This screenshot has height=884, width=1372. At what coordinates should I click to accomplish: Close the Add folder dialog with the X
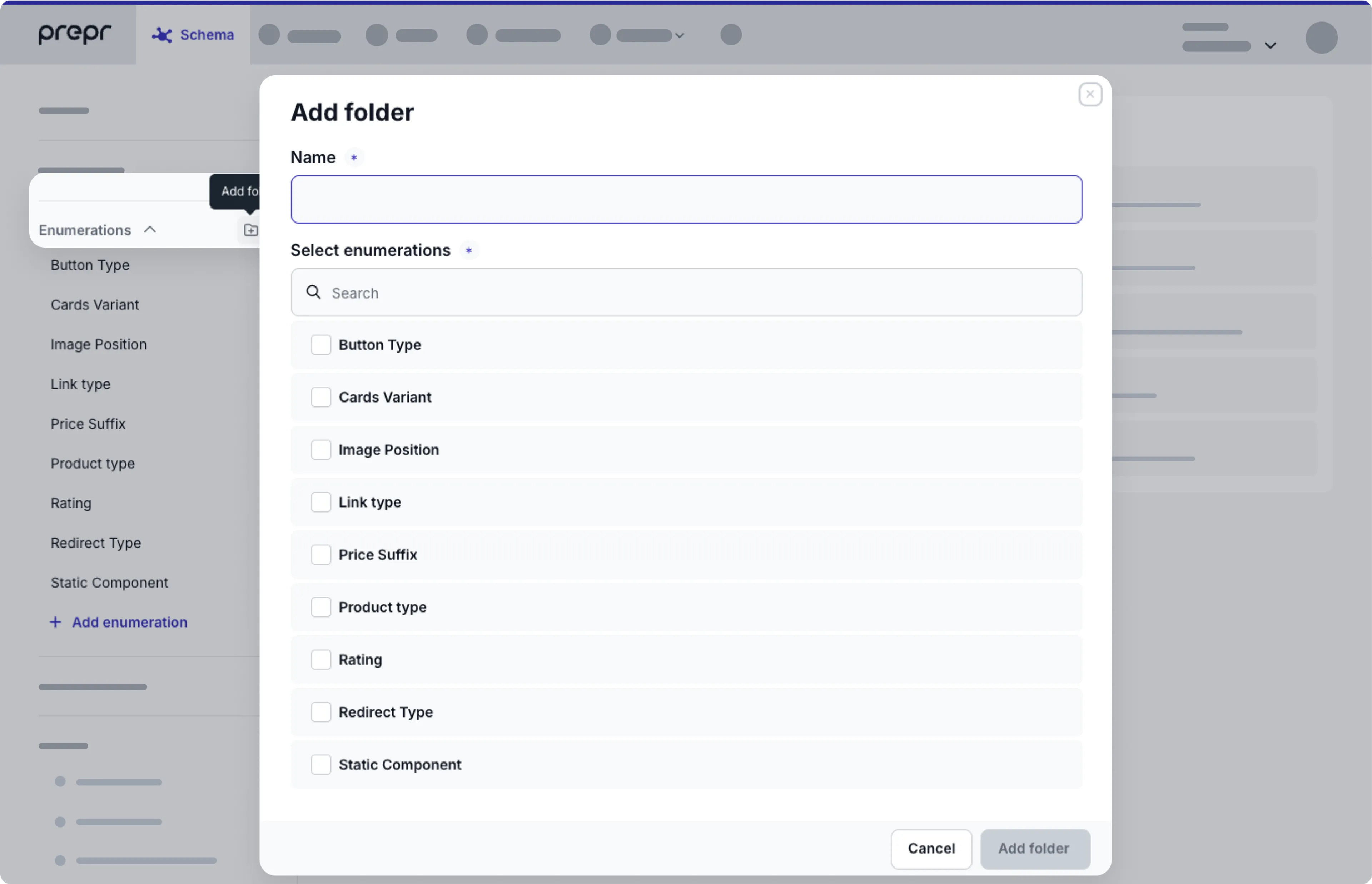pos(1090,94)
